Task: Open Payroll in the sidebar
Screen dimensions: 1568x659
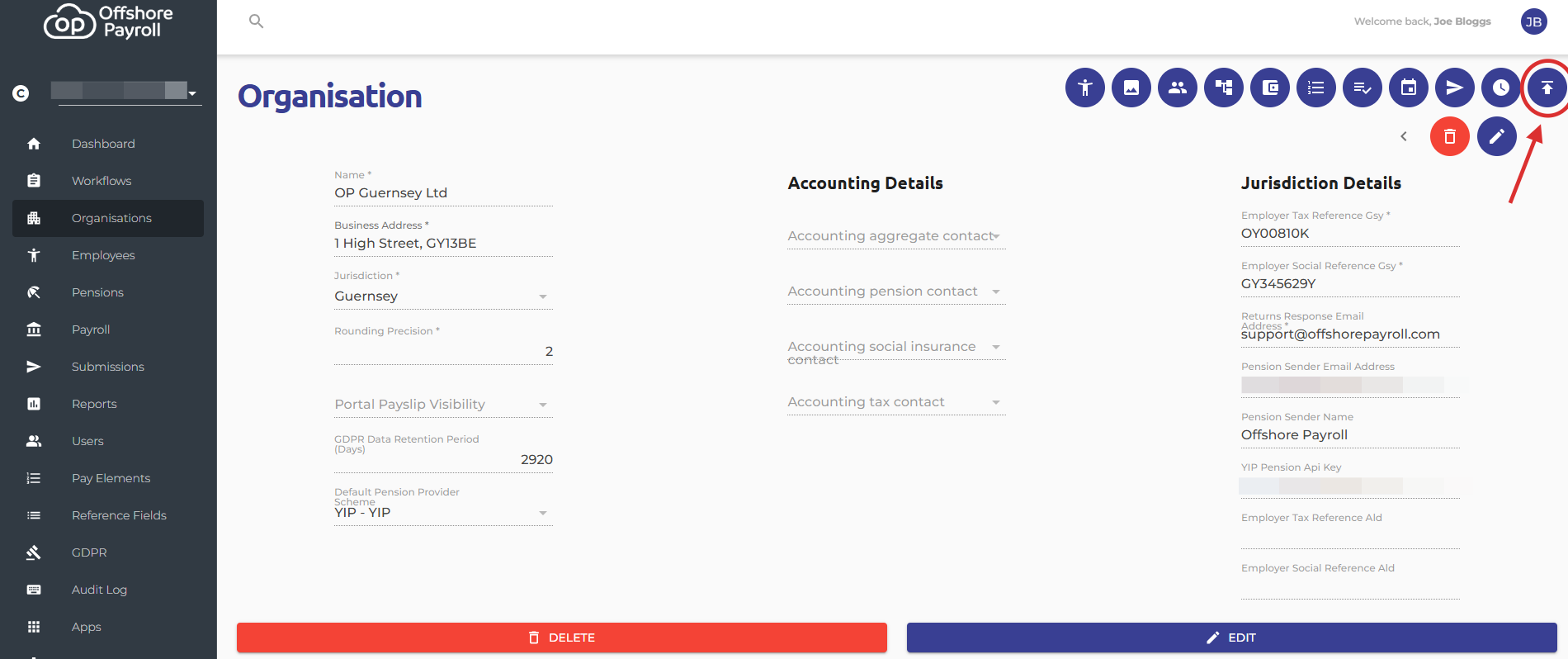Action: click(108, 329)
